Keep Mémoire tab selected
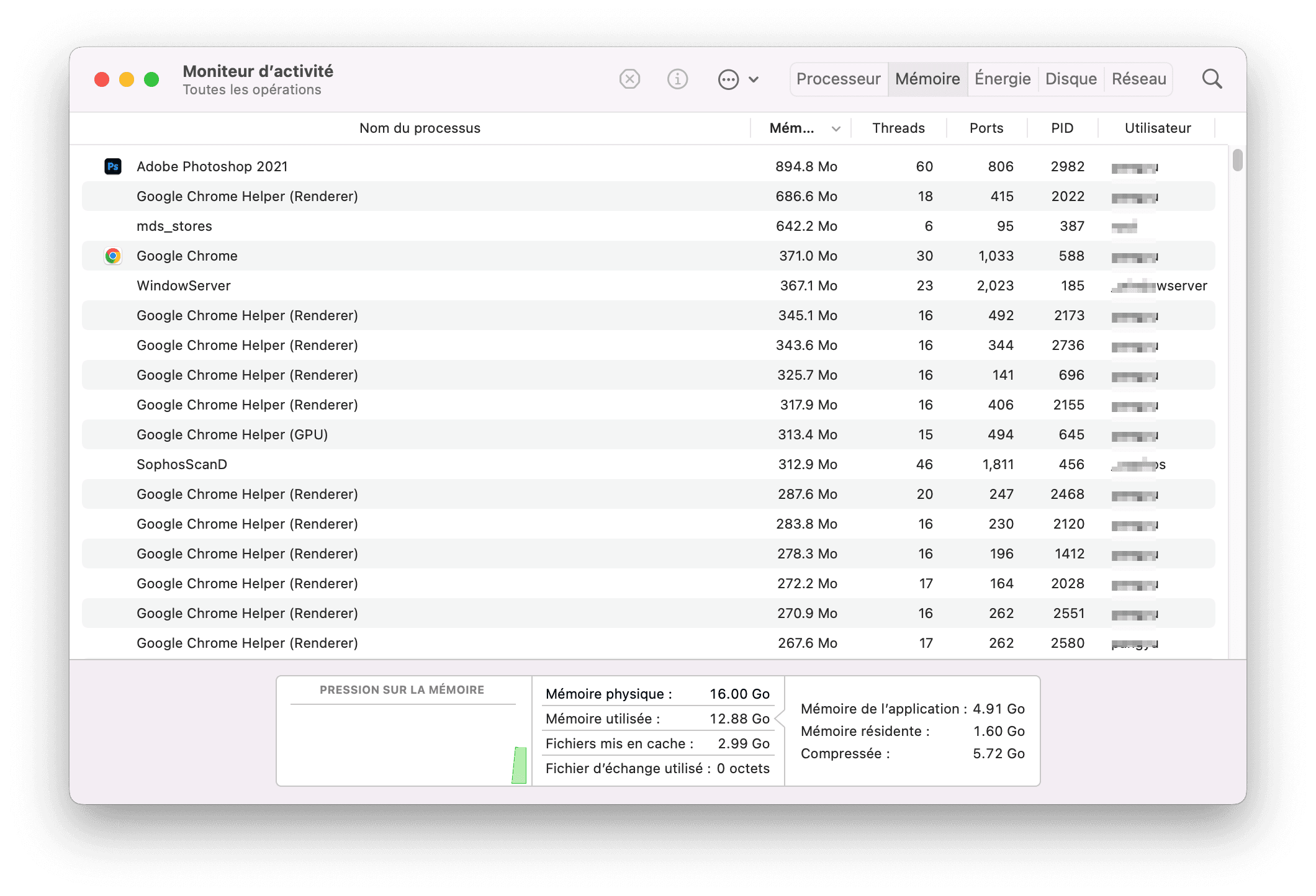Viewport: 1316px width, 896px height. tap(926, 79)
